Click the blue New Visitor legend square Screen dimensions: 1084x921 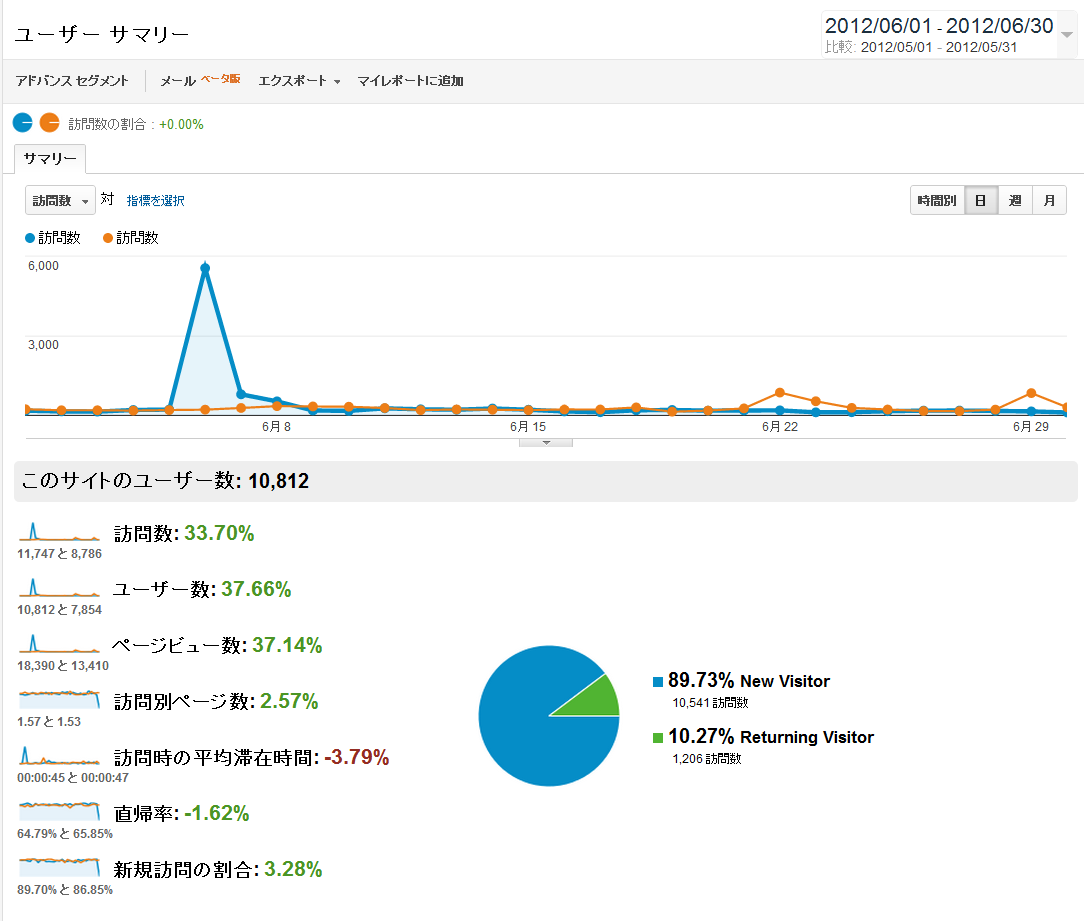(658, 682)
